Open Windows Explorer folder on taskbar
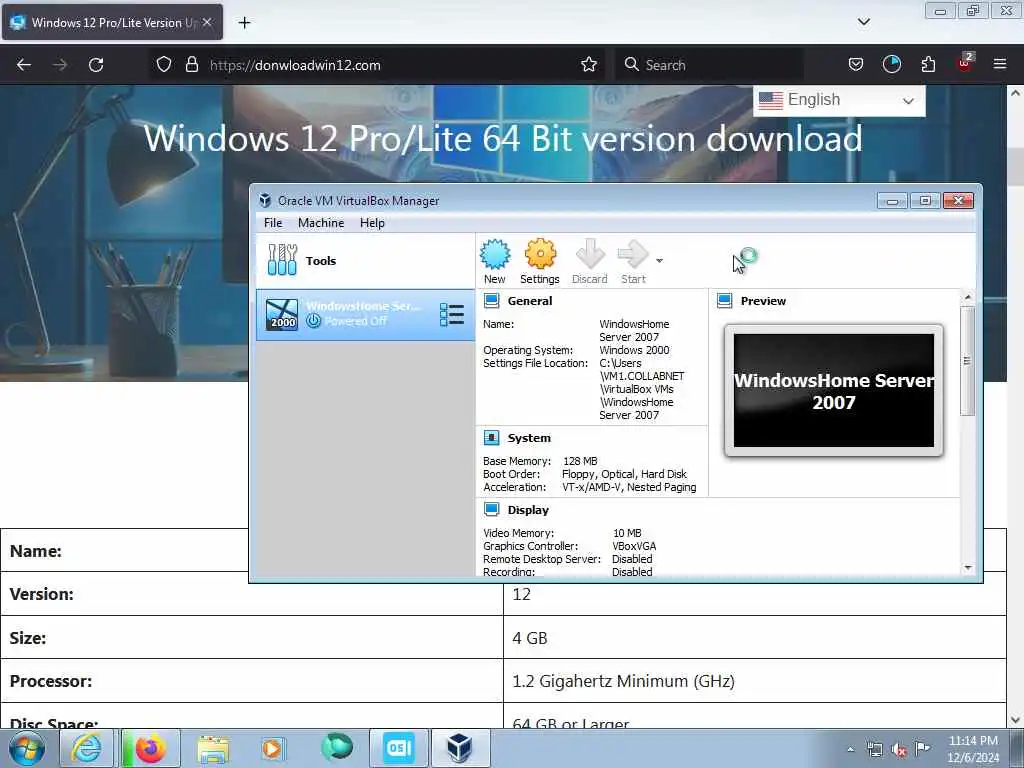Screen dimensions: 1024x768 tap(213, 748)
